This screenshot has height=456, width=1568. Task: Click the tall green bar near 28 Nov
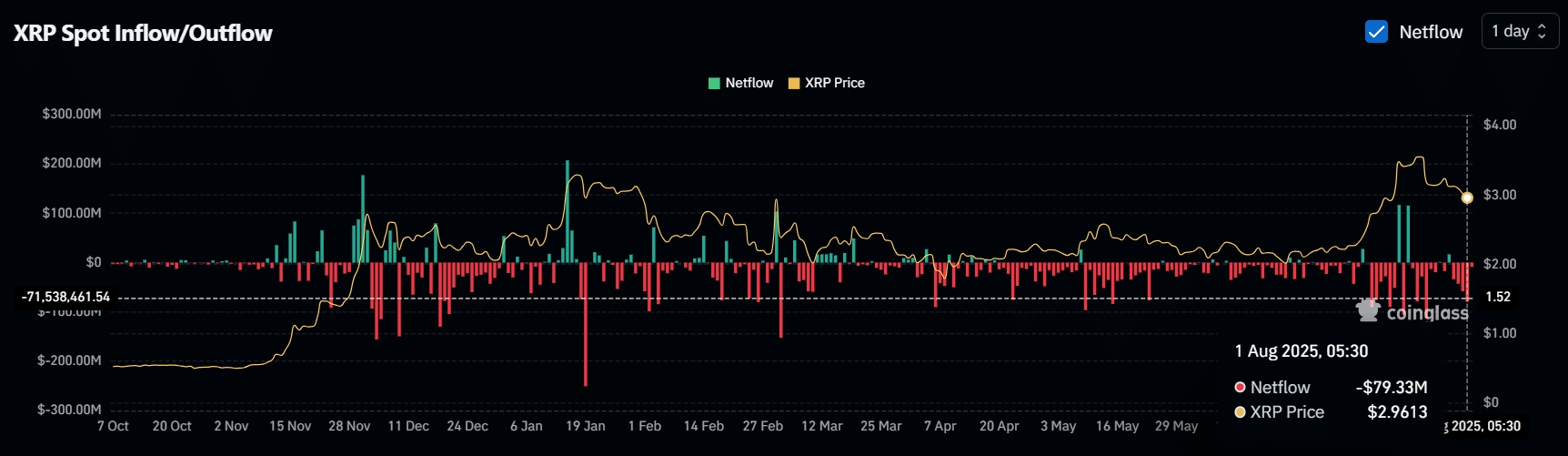(x=363, y=218)
